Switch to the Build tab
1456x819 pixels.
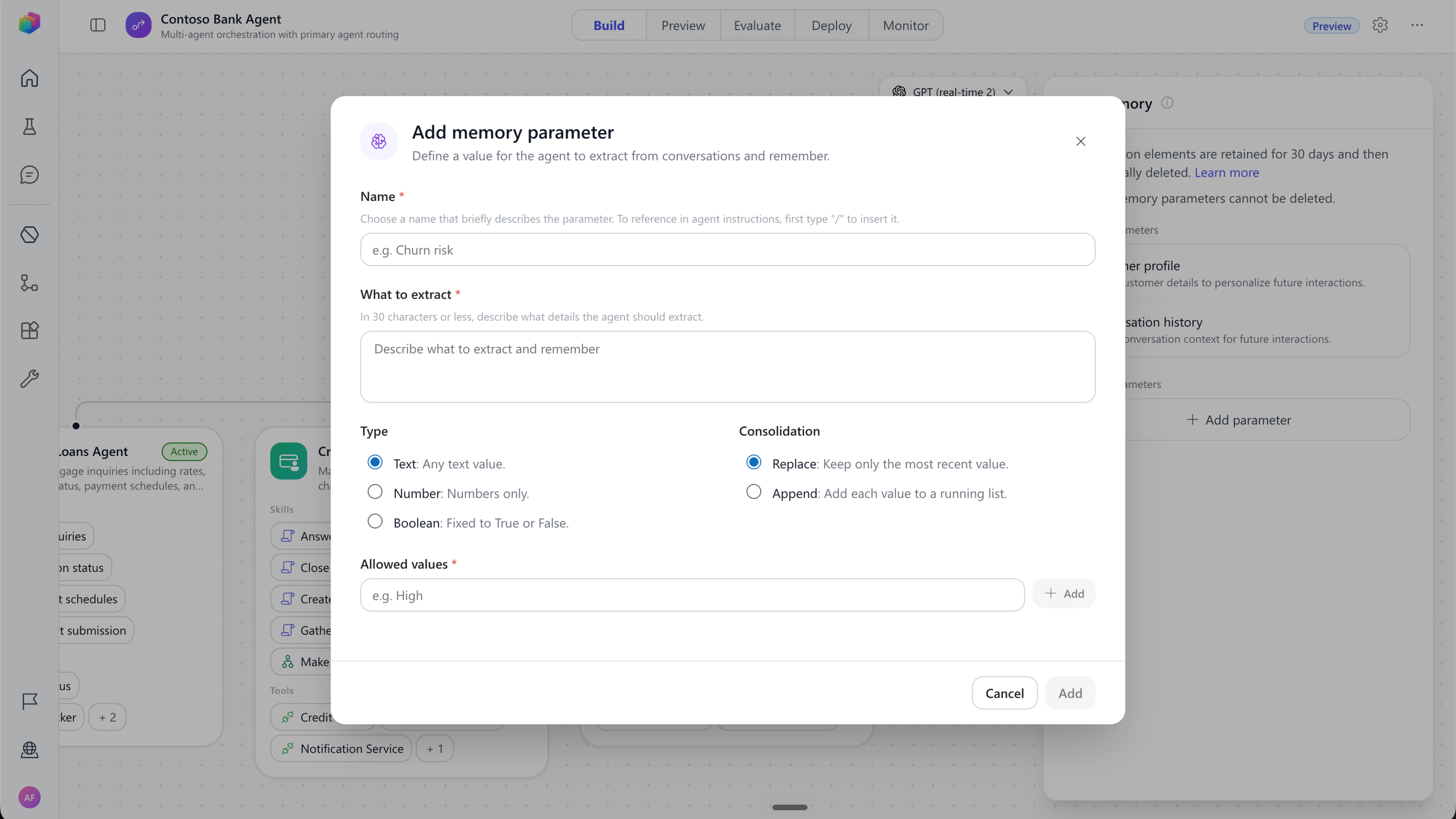pyautogui.click(x=609, y=25)
